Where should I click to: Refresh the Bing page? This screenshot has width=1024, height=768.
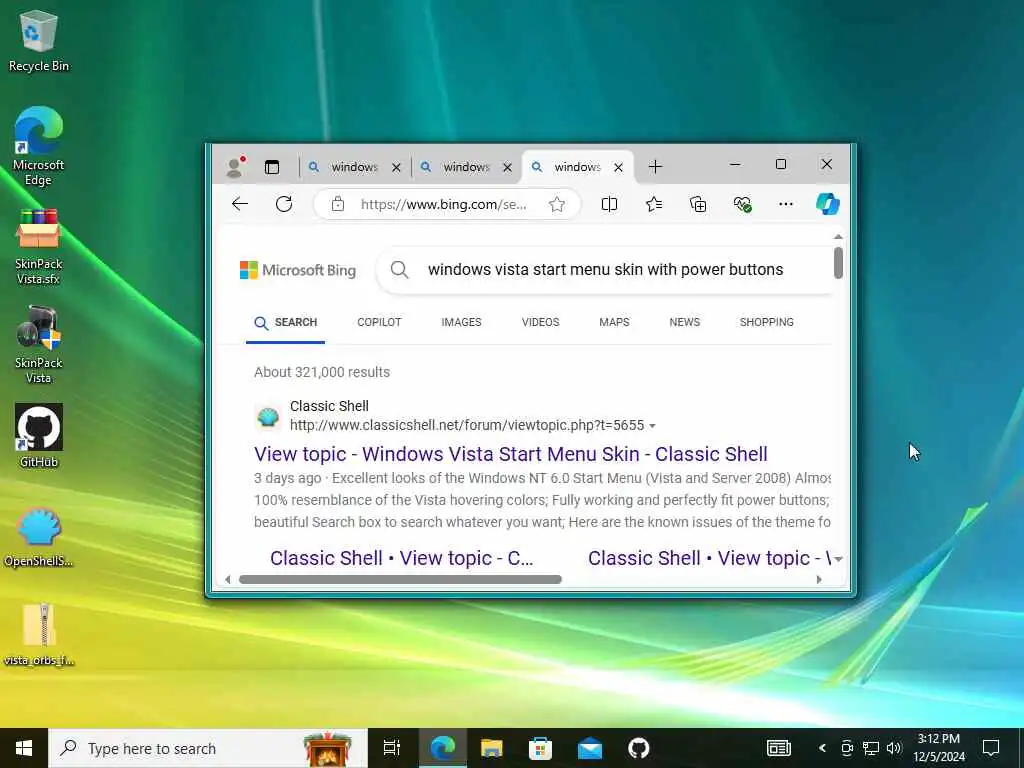(x=284, y=204)
